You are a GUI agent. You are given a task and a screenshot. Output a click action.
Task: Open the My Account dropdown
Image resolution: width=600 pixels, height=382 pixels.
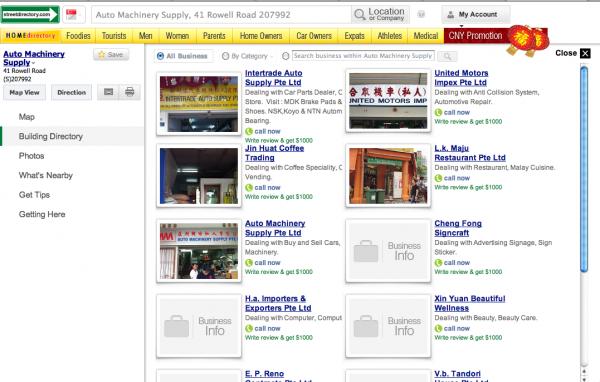[x=476, y=15]
